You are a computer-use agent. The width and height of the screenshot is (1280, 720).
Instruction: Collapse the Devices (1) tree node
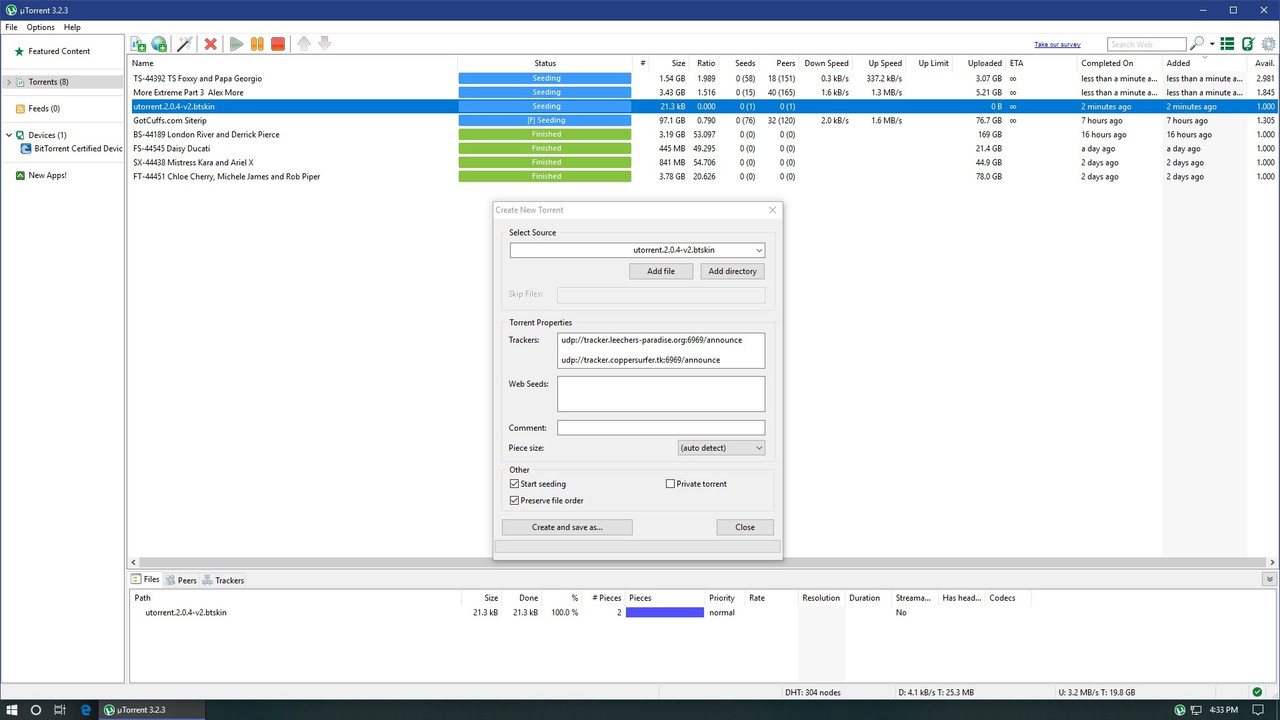click(9, 135)
